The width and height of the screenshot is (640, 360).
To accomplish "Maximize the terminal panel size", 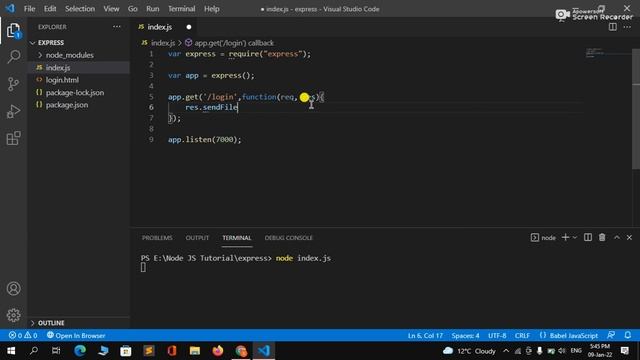I will [617, 238].
